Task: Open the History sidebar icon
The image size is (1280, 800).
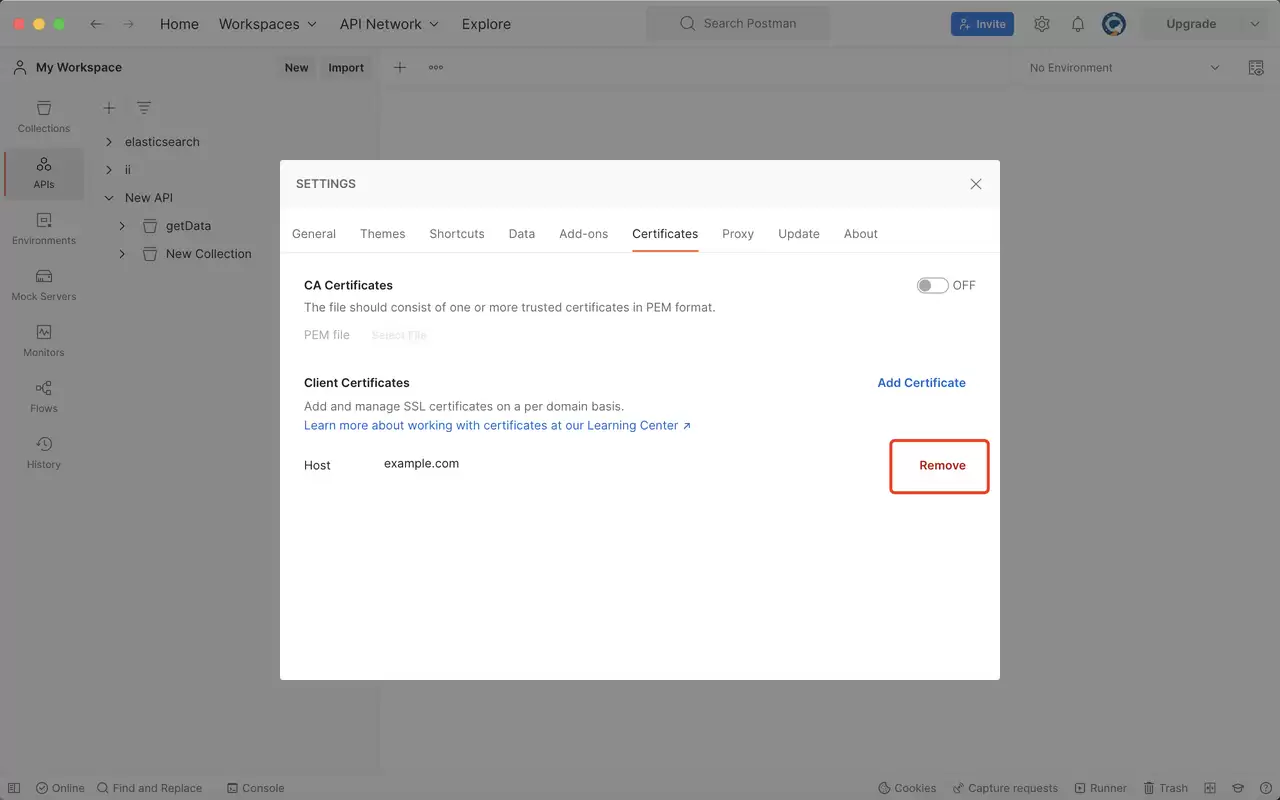Action: 44,453
